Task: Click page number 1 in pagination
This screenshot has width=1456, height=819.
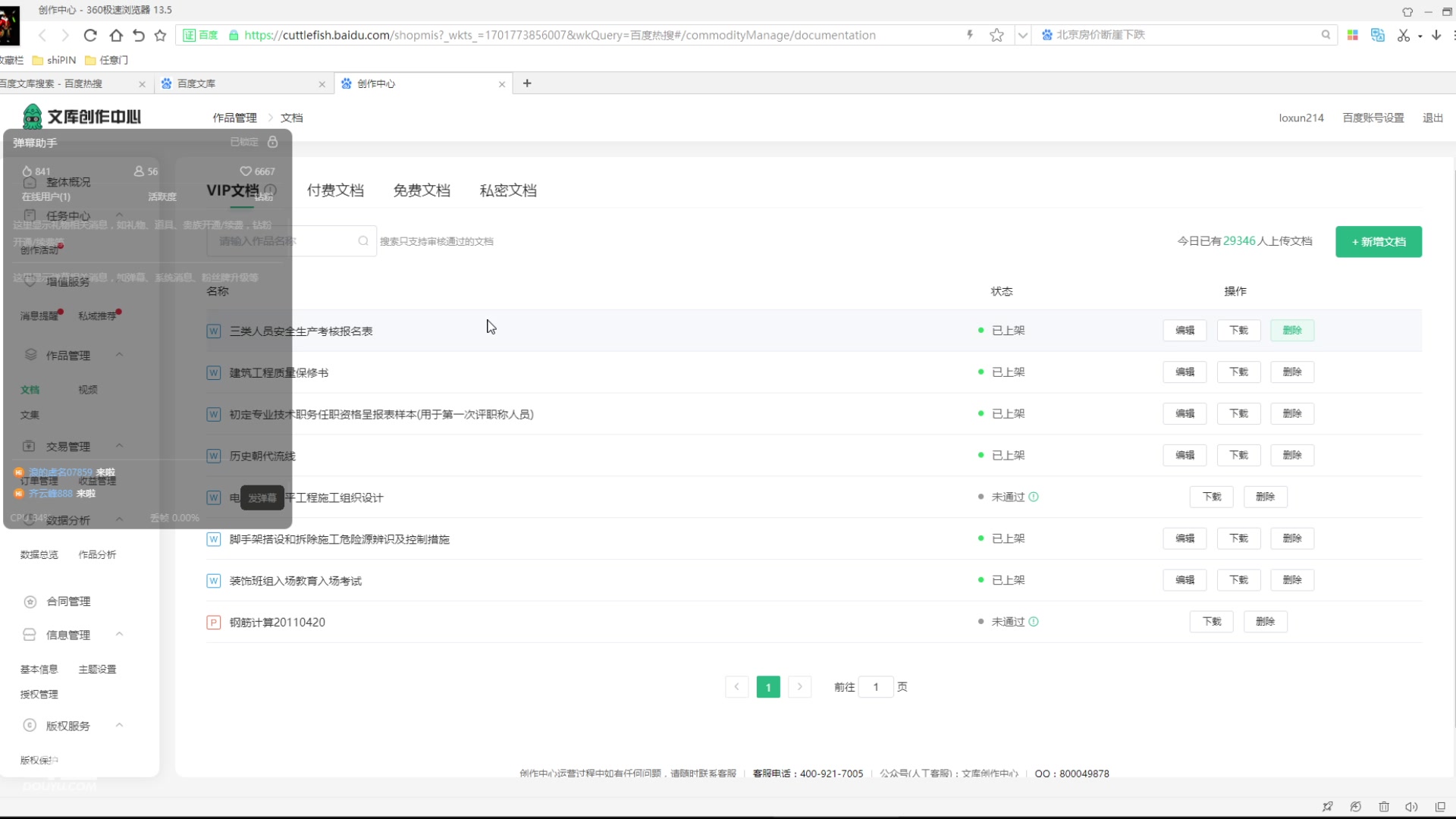Action: 768,687
